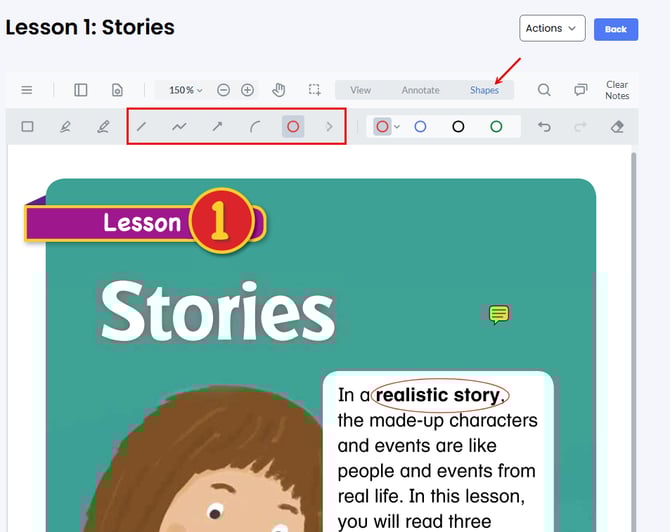Open the hamburger menu in the viewer toolbar
The width and height of the screenshot is (670, 532).
click(27, 90)
